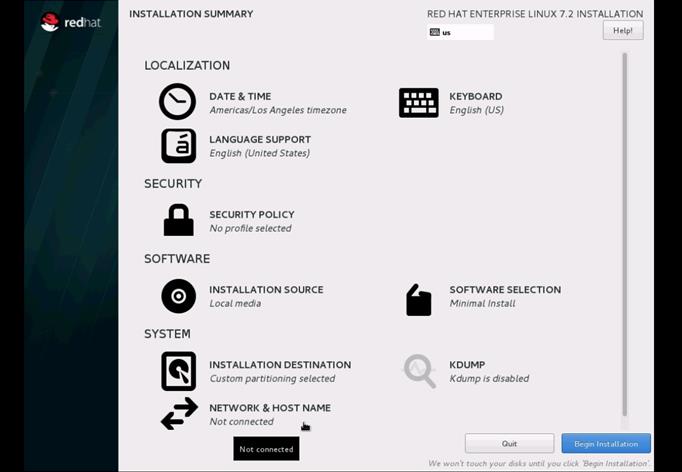Click the LOCALIZATION section heading
This screenshot has width=682, height=472.
click(x=187, y=65)
